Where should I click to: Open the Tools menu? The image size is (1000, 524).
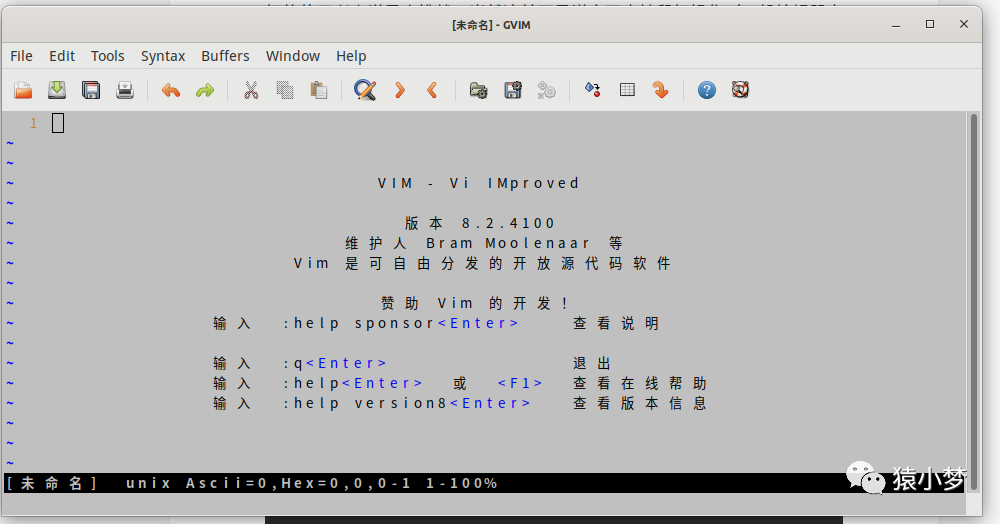point(107,56)
